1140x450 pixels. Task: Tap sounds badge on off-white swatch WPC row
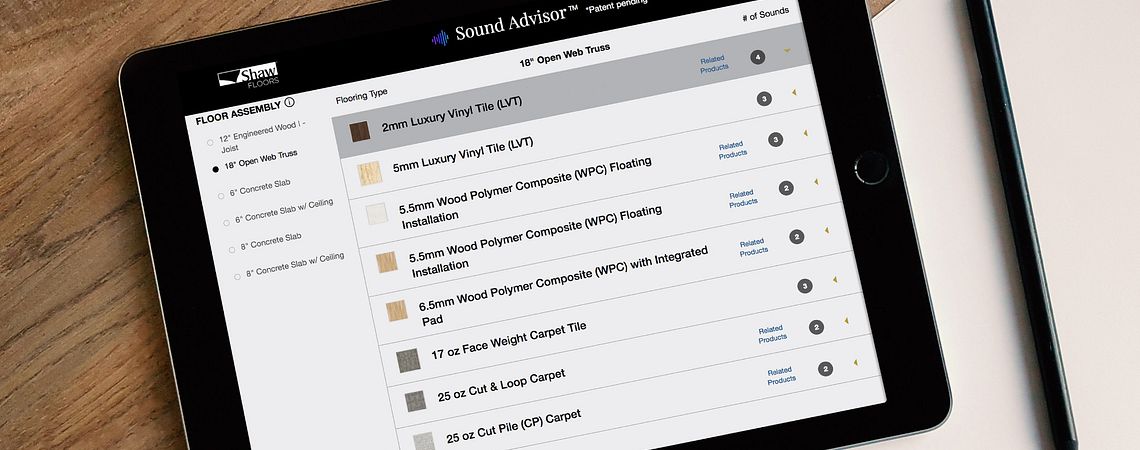[775, 140]
